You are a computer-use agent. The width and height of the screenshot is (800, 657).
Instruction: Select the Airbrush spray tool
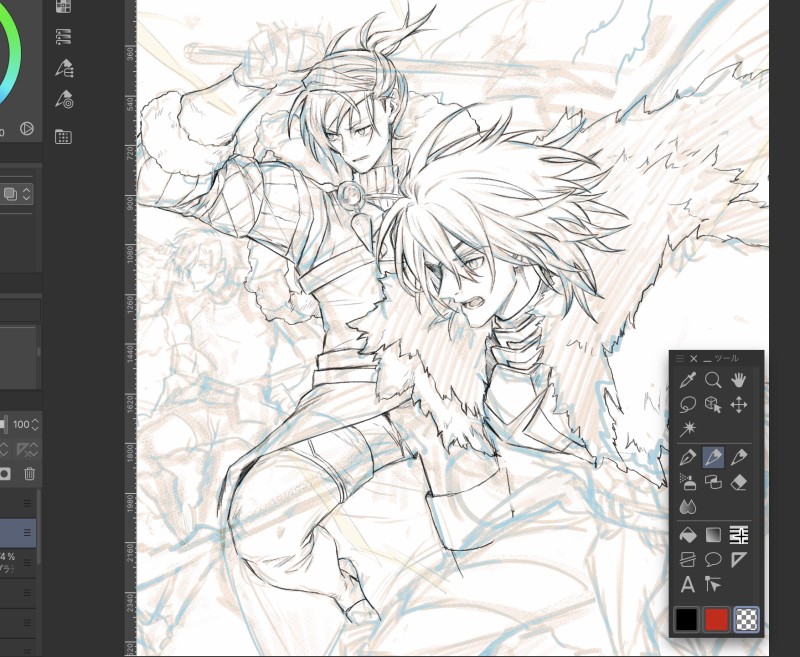click(x=688, y=482)
